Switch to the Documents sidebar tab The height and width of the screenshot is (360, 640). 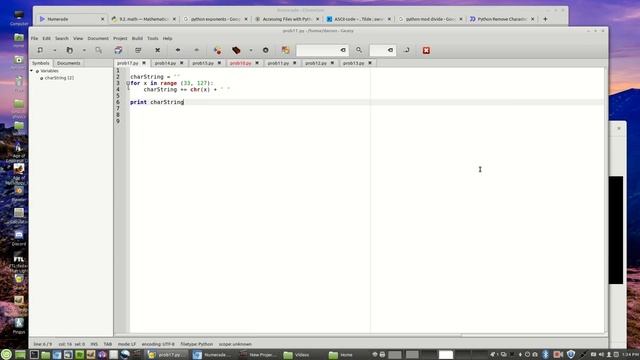coord(69,63)
